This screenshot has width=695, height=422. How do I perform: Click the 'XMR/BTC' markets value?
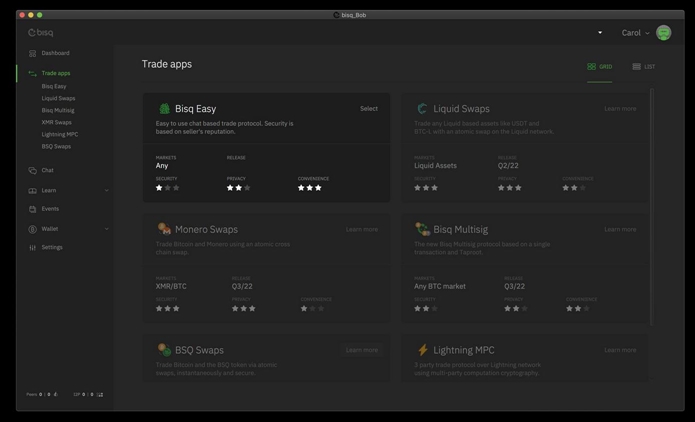click(171, 286)
